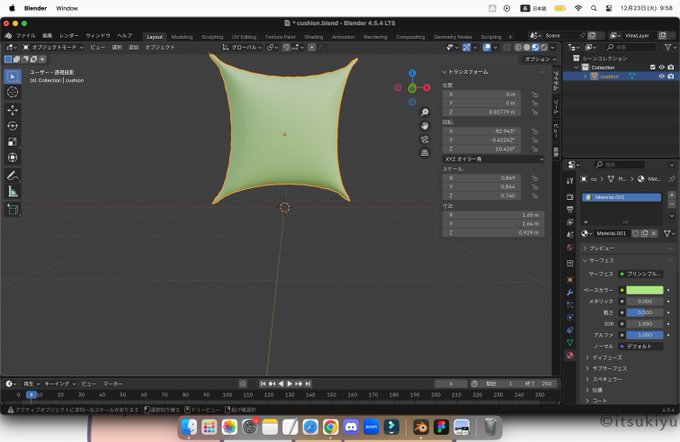Toggle viewport gizmos display button
The height and width of the screenshot is (442, 680).
tap(467, 47)
